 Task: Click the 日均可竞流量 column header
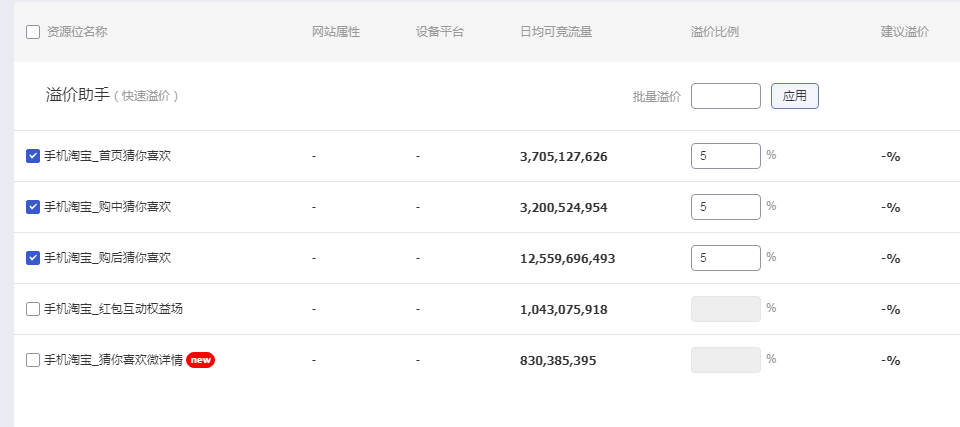click(557, 32)
